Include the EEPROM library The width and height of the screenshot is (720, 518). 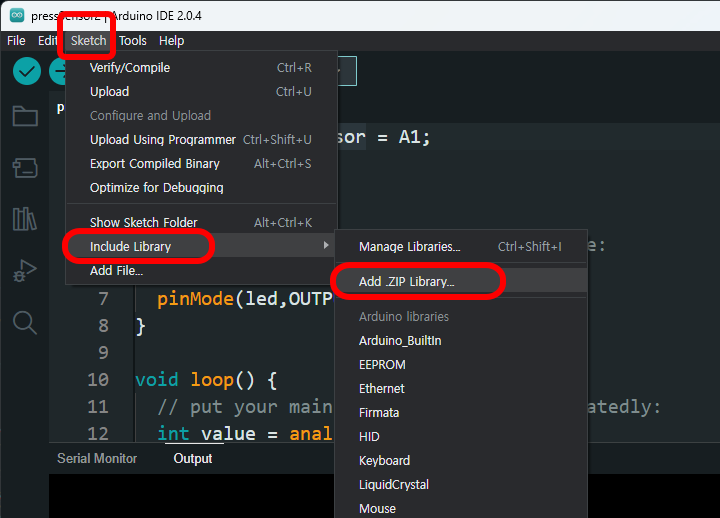(x=461, y=365)
